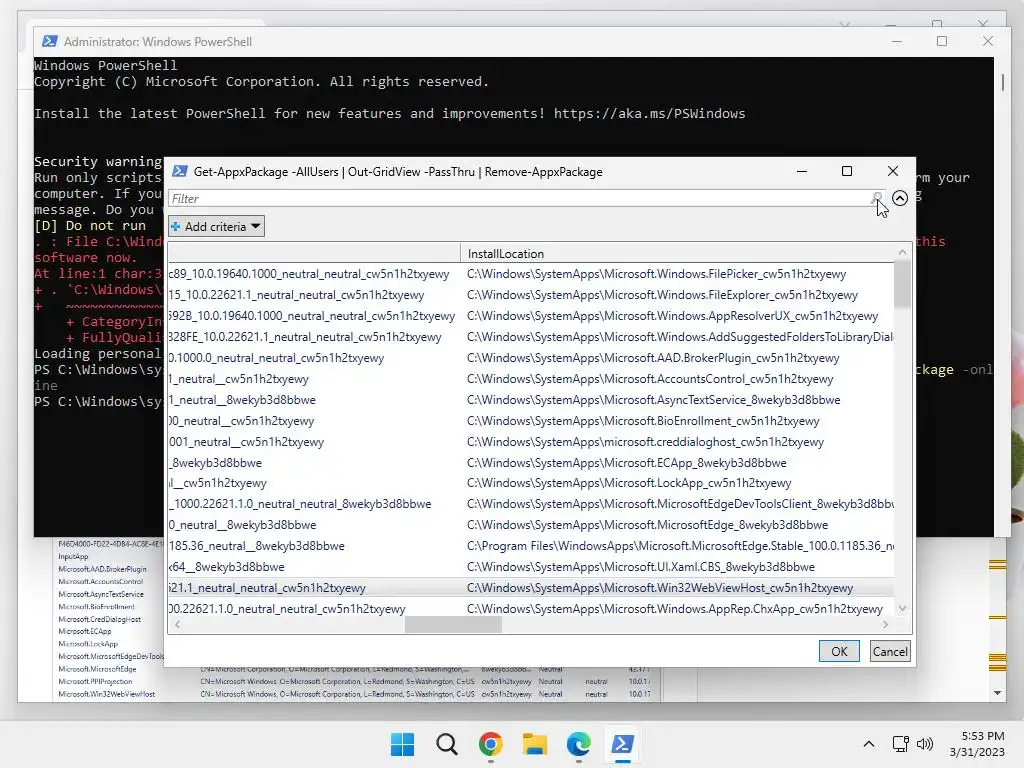
Task: Open the Windows Start menu
Action: pos(402,744)
